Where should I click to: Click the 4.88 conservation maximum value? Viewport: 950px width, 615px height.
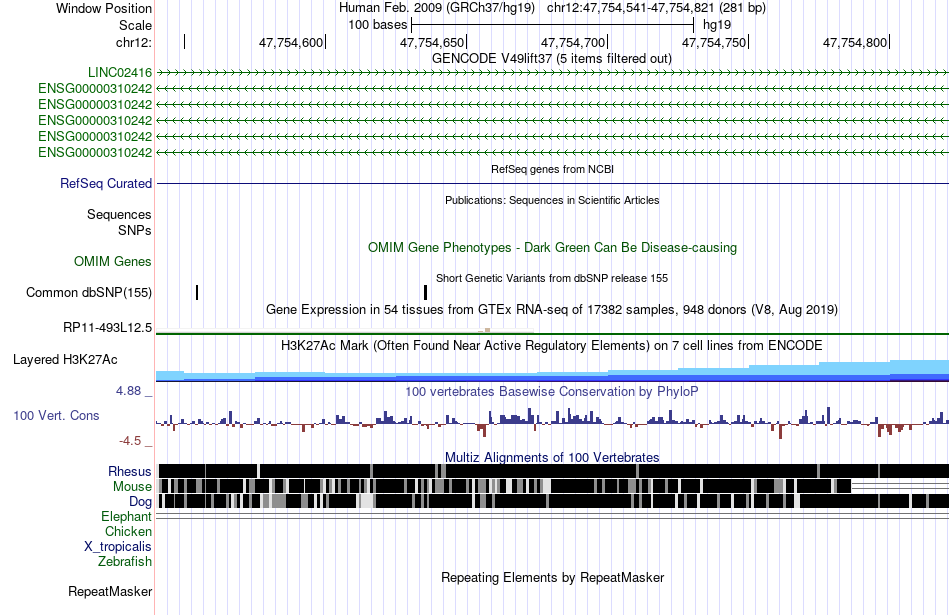(x=128, y=391)
